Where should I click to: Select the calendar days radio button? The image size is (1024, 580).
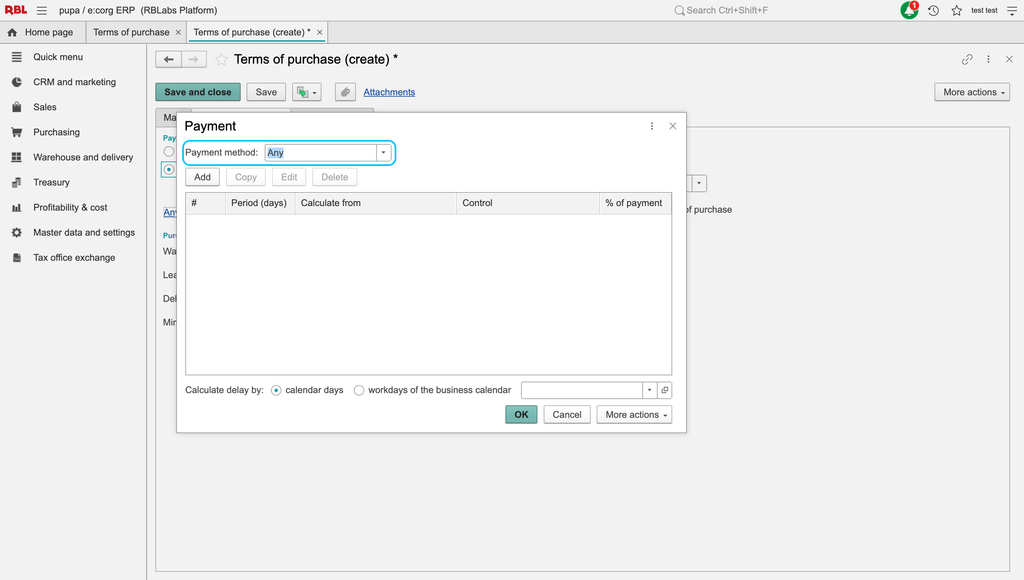click(x=276, y=391)
